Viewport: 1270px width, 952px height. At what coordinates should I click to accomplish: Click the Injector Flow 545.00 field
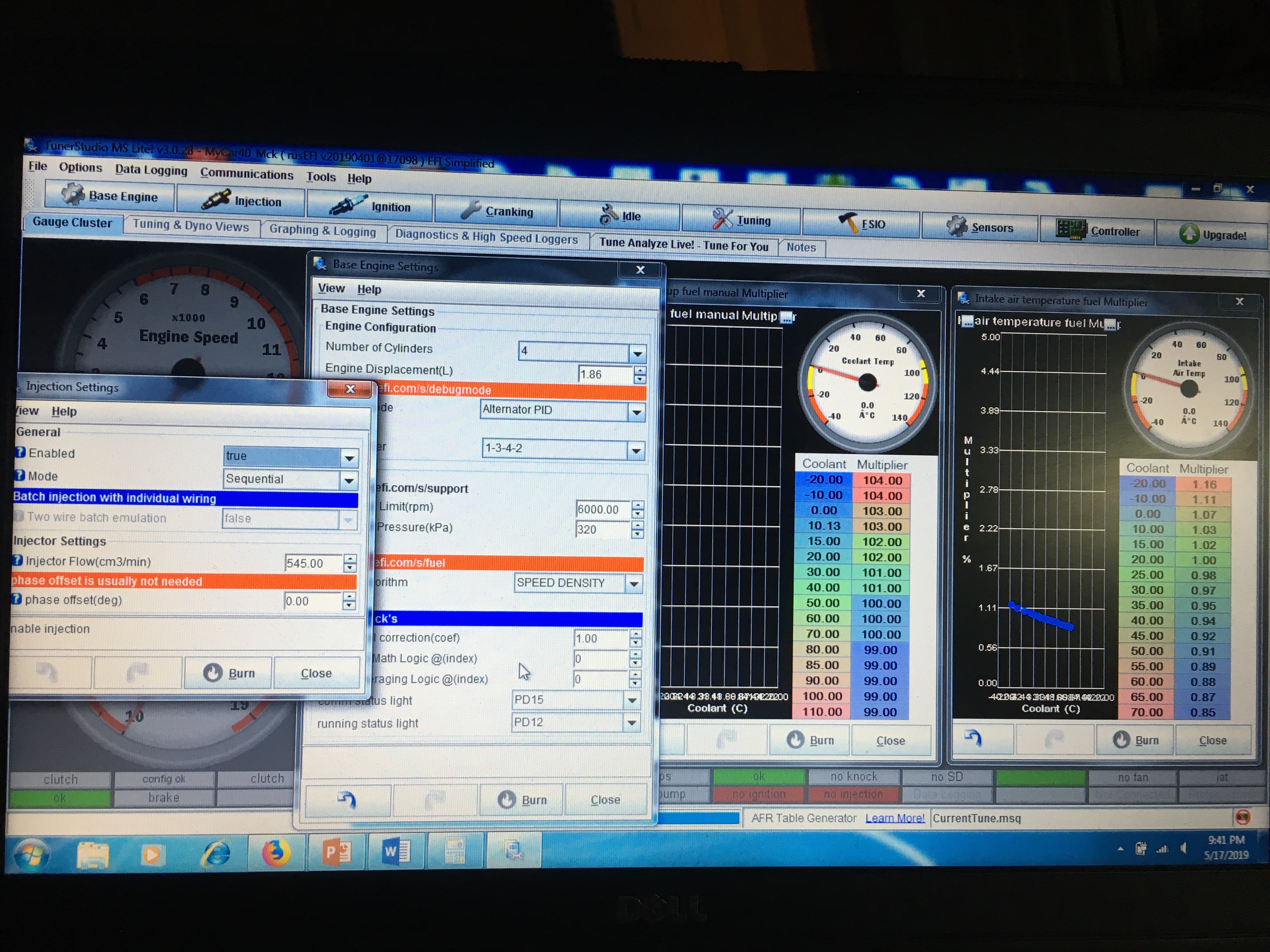[x=313, y=563]
